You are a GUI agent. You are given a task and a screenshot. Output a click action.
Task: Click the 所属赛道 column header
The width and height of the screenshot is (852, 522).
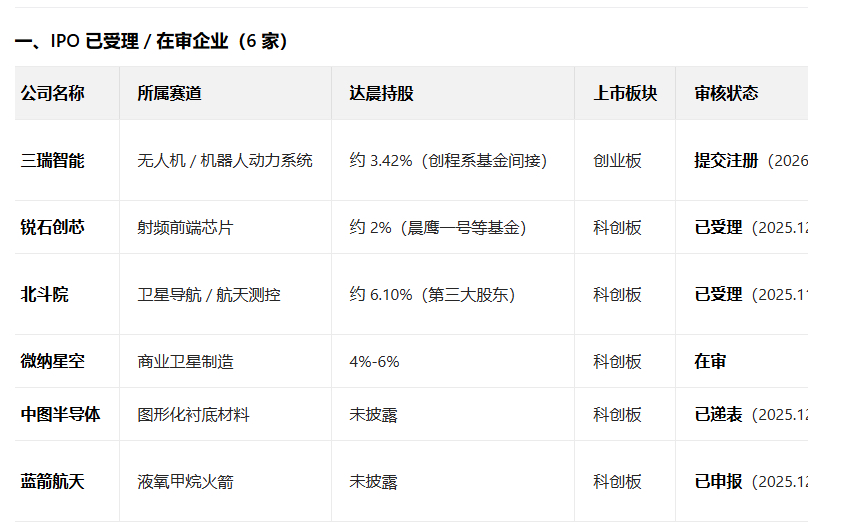(x=170, y=93)
